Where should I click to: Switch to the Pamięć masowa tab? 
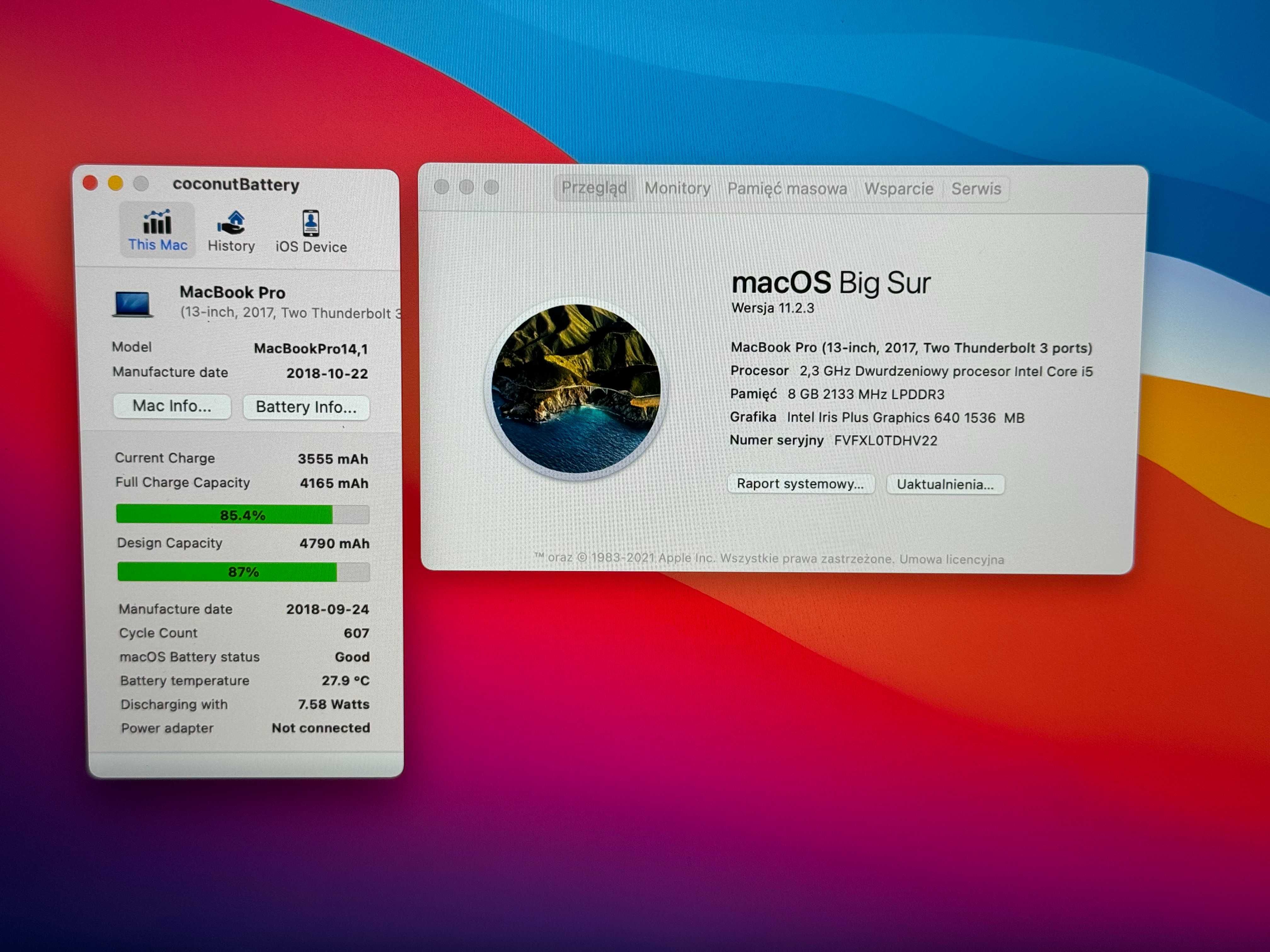click(x=787, y=189)
